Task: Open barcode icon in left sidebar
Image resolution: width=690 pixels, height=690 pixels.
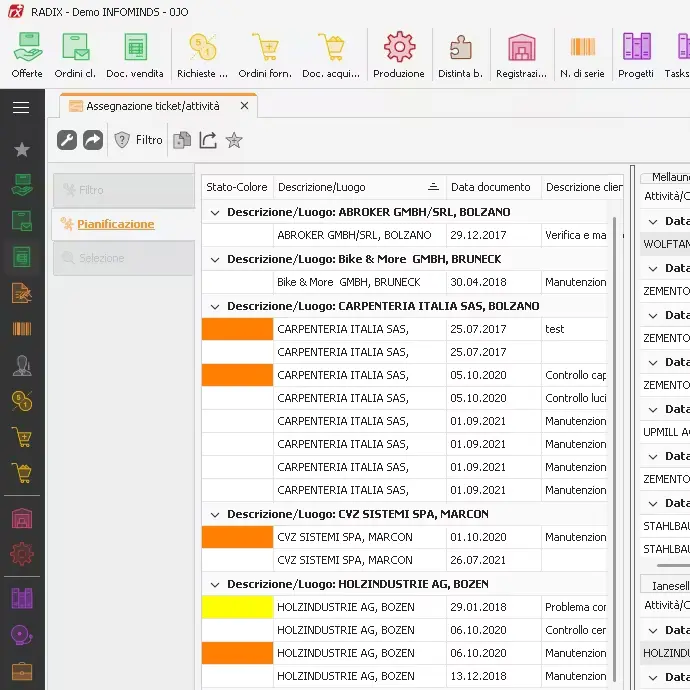Action: click(22, 329)
